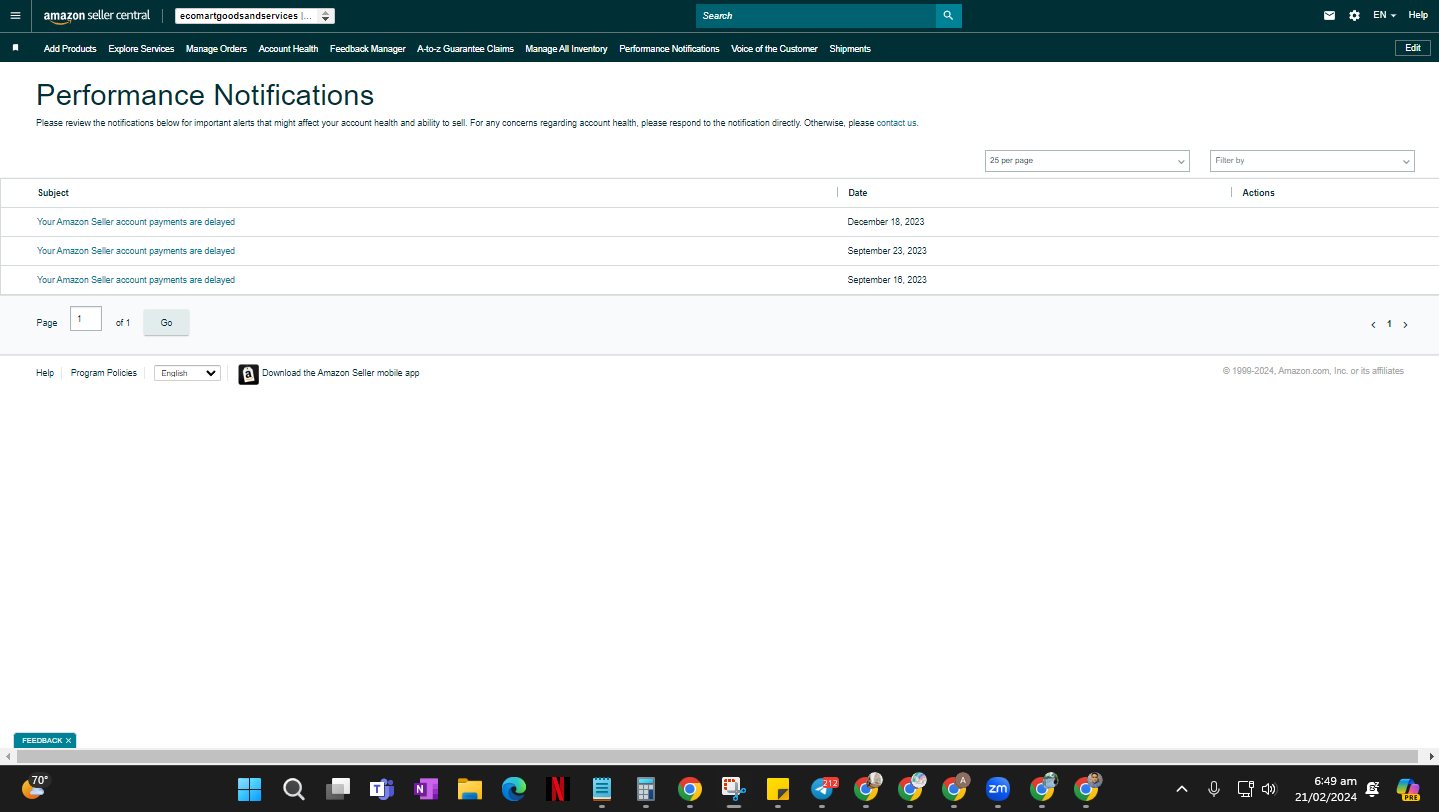Click the Amazon Seller mobile app icon
1439x812 pixels.
tap(248, 374)
